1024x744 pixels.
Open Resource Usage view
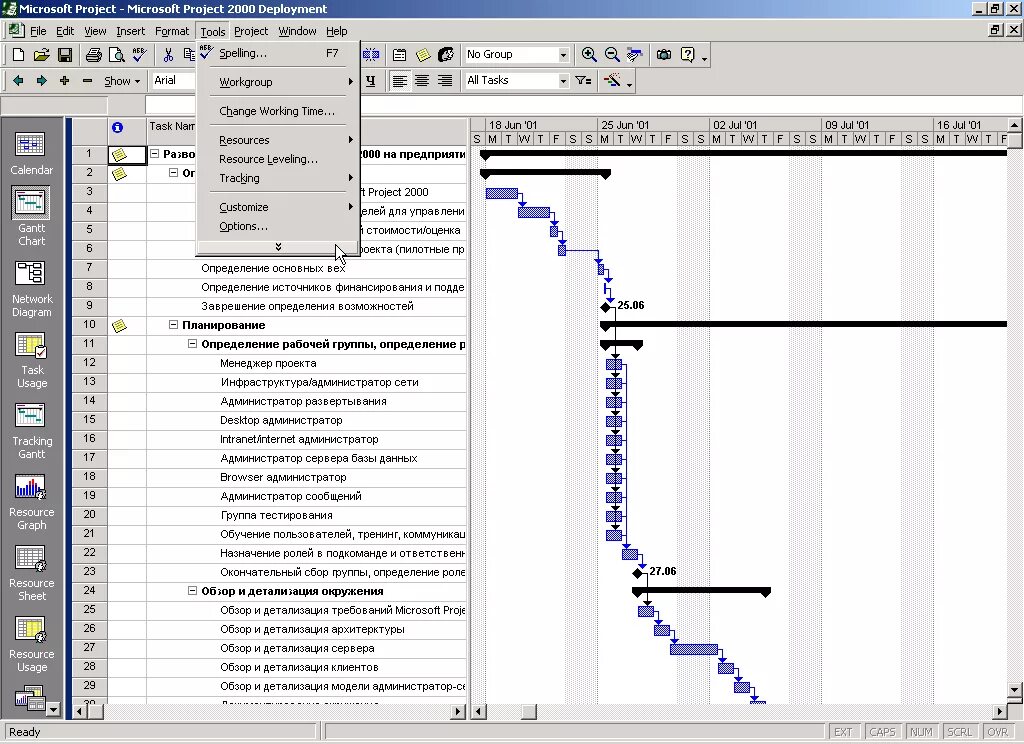click(x=31, y=645)
